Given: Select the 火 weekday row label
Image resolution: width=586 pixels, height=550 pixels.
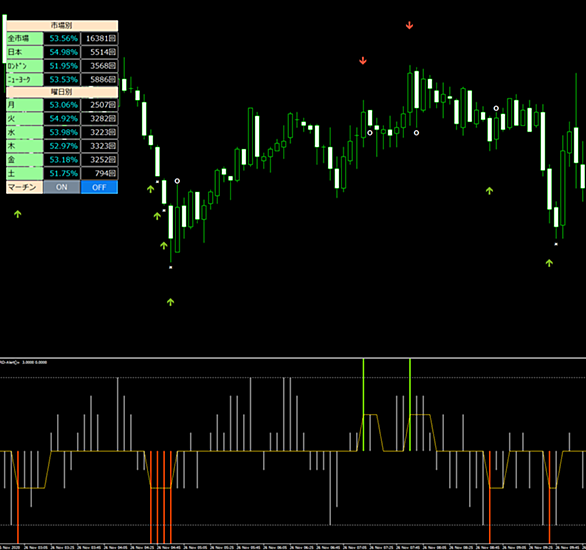Looking at the screenshot, I should (24, 118).
